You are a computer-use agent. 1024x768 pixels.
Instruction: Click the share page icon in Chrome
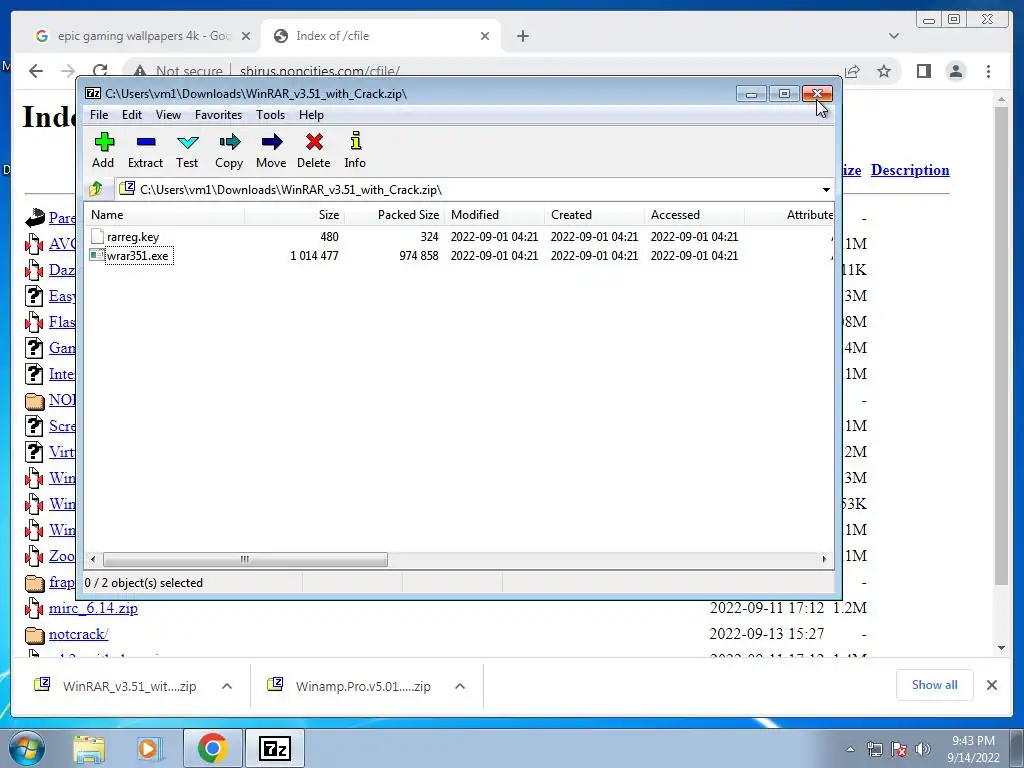tap(852, 71)
